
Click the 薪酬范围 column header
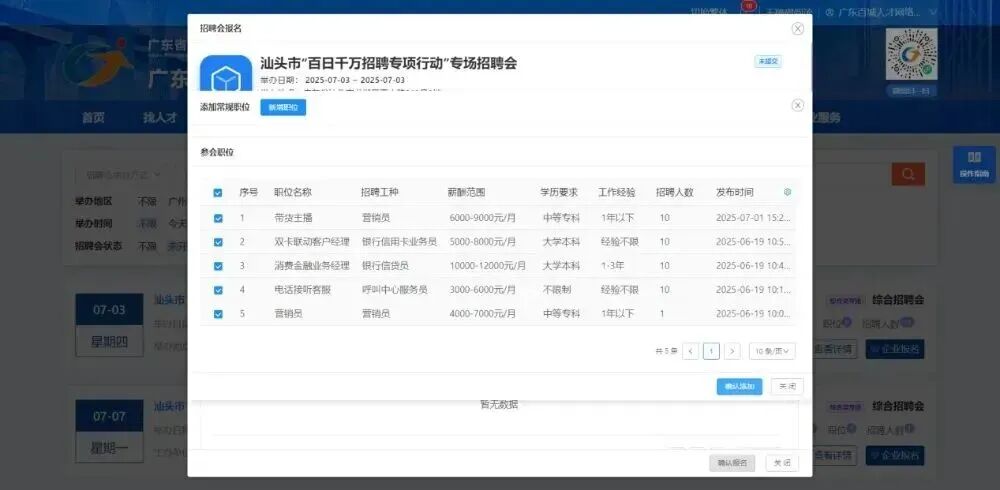pyautogui.click(x=467, y=192)
